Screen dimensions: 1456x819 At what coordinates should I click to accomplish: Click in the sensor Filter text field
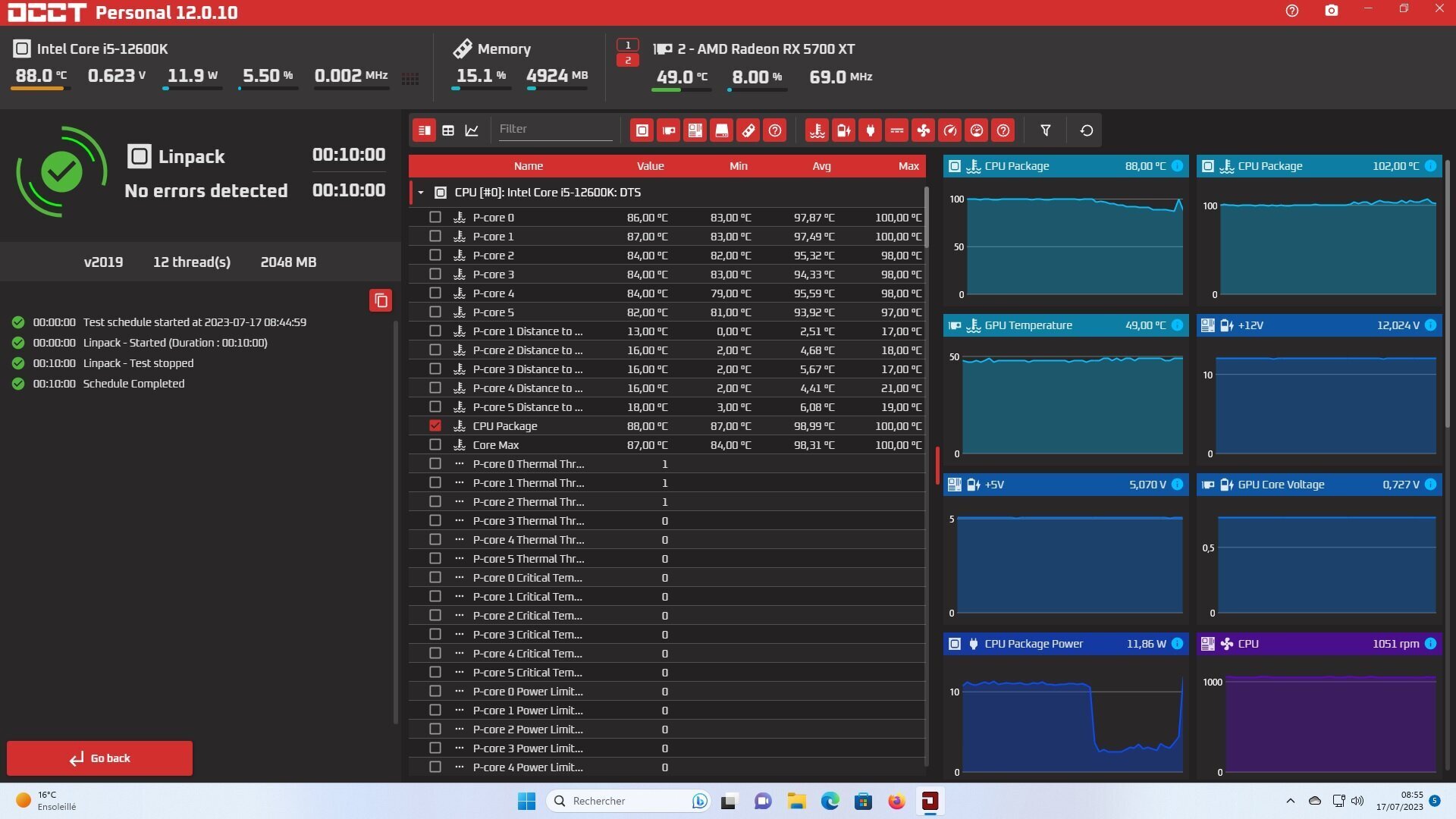(554, 129)
